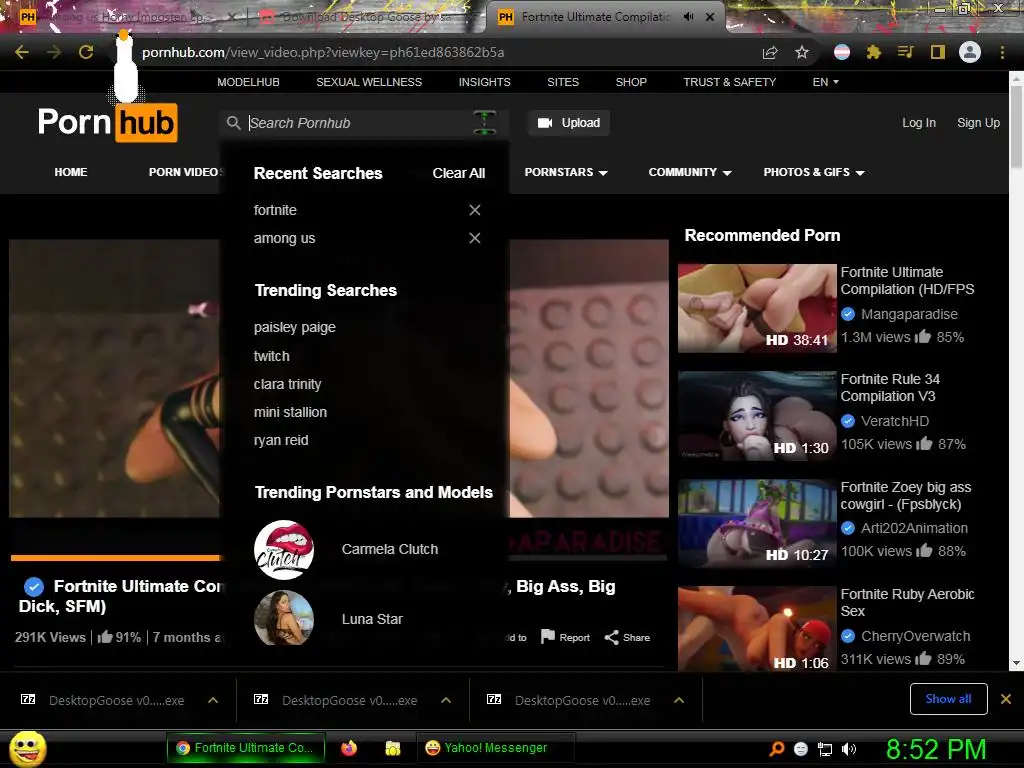1024x768 pixels.
Task: Expand the EN language dropdown
Action: [x=825, y=82]
